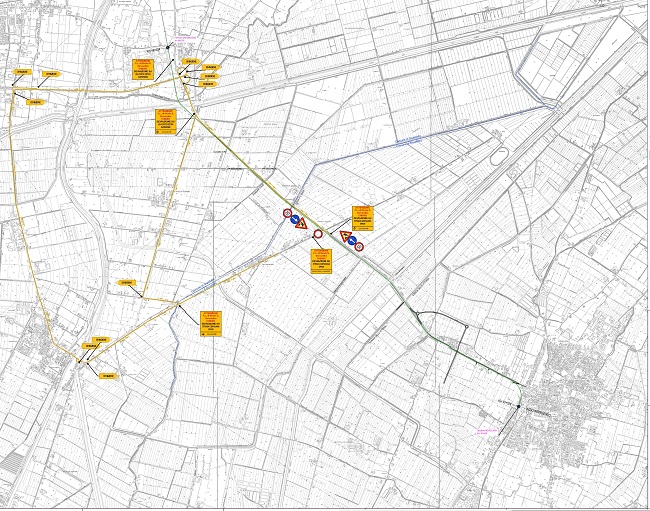Click the oval racetrack shape on the map
This screenshot has height=511, width=650.
tap(497, 157)
